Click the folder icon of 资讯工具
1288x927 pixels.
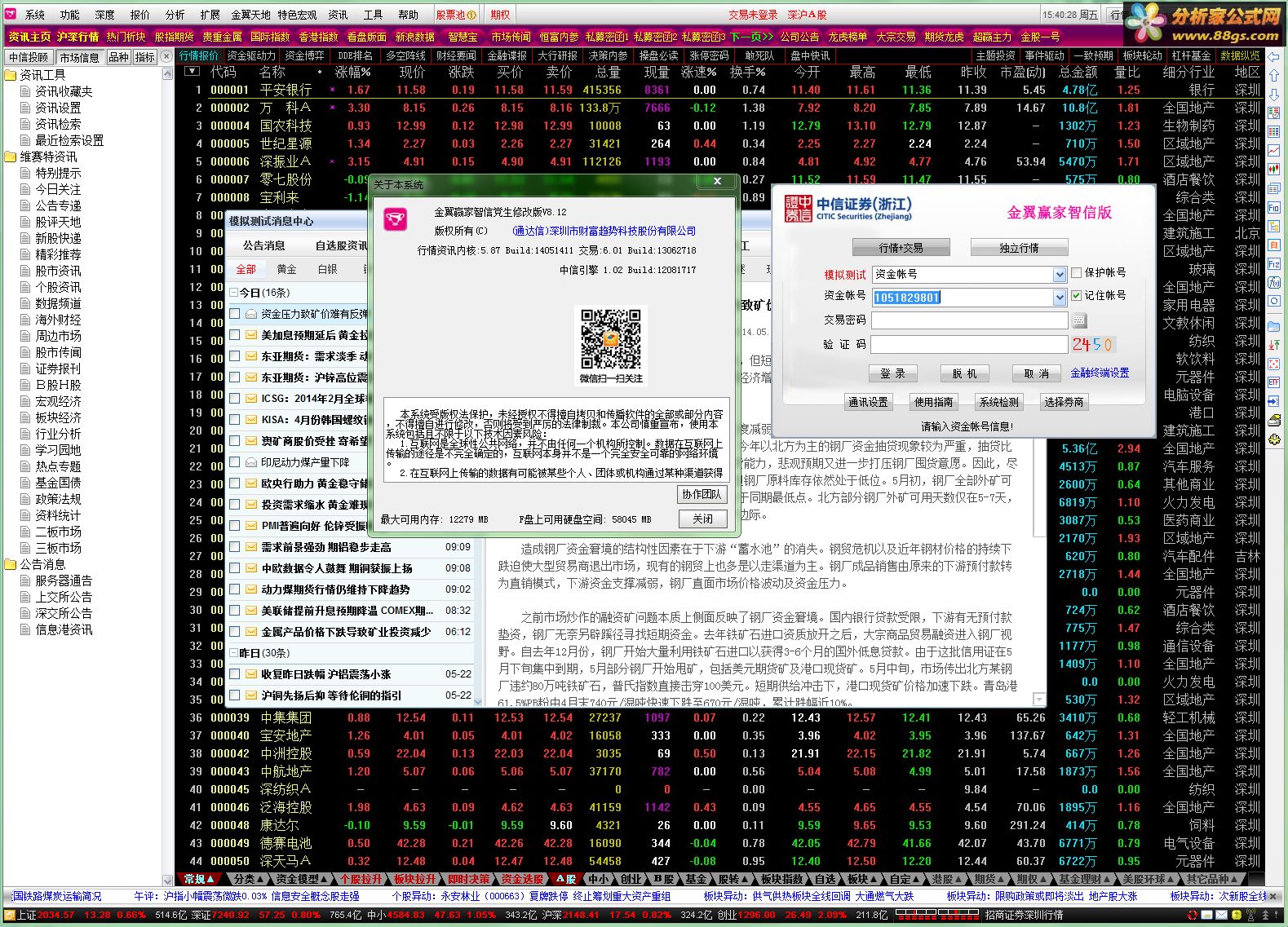coord(11,75)
